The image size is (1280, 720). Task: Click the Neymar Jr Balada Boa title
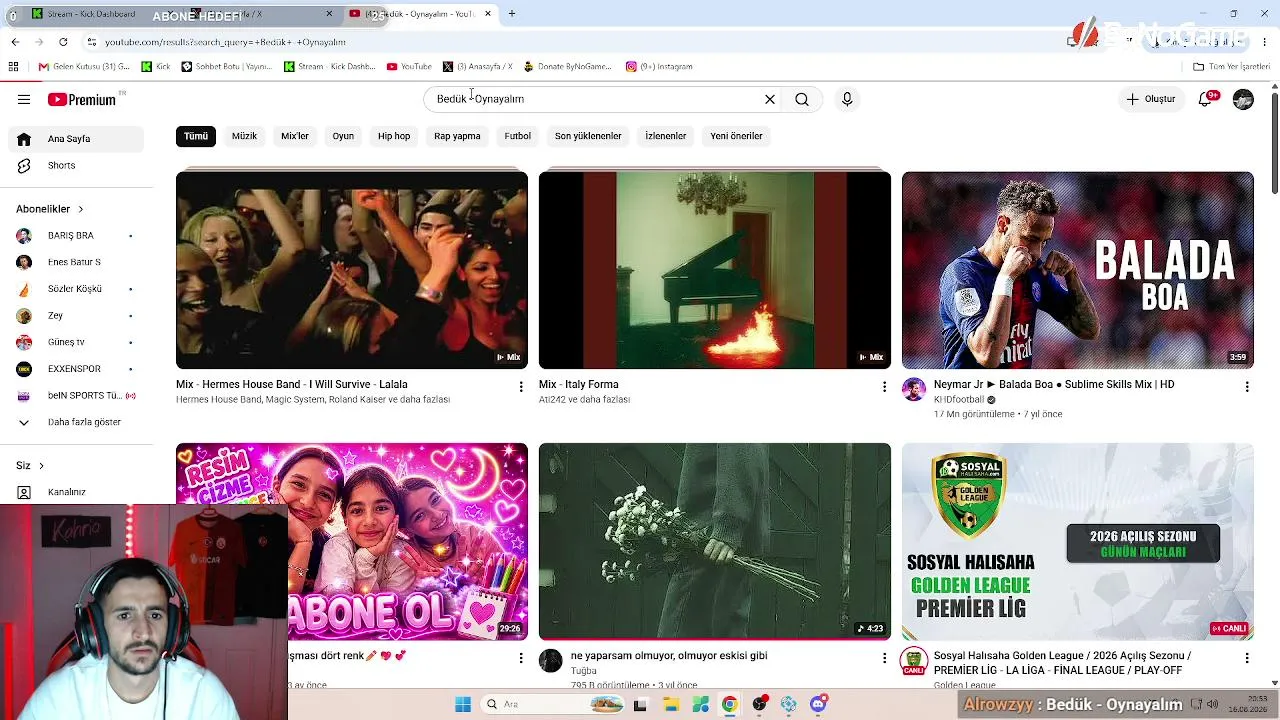pyautogui.click(x=1054, y=384)
